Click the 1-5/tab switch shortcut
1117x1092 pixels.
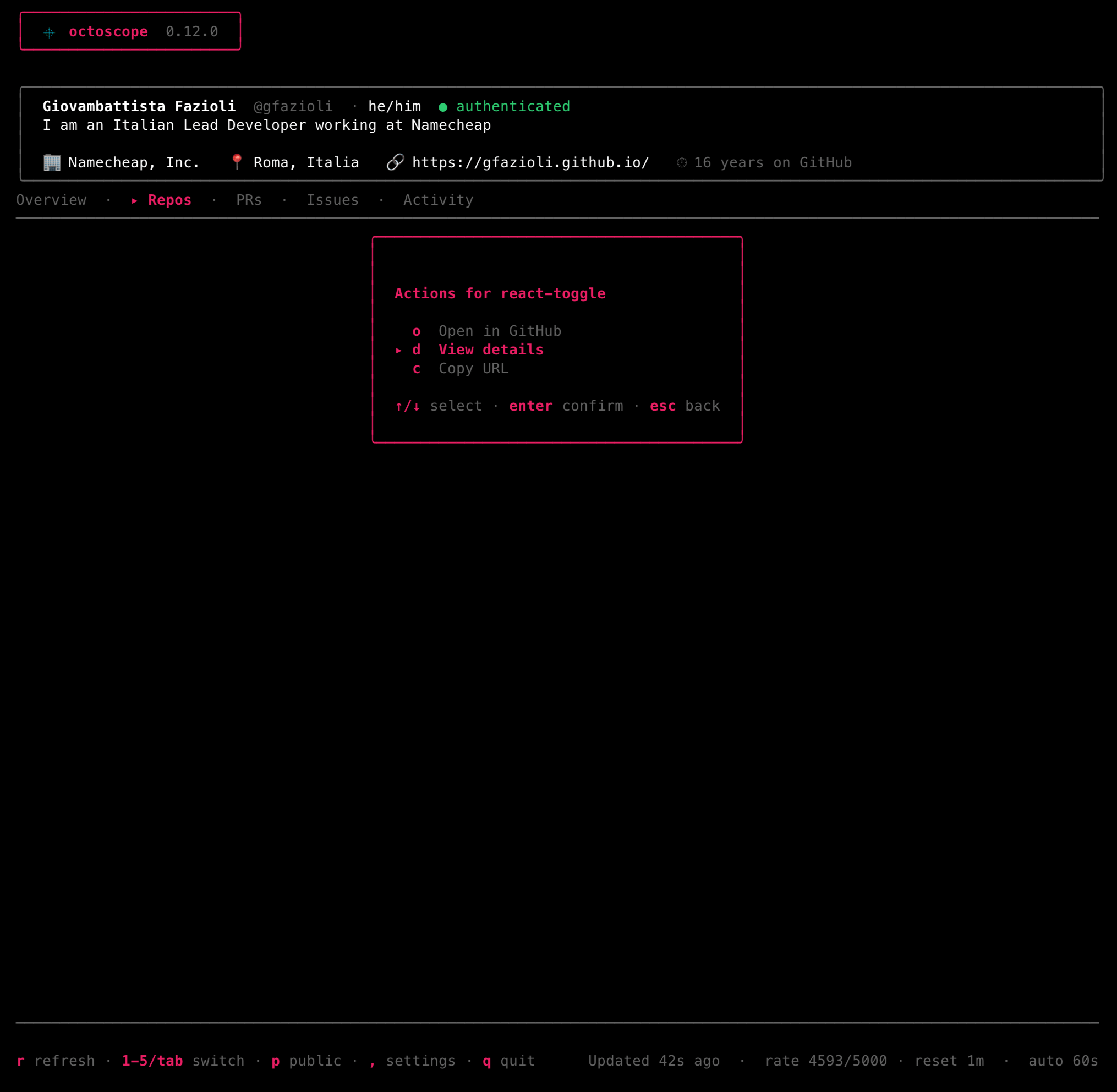pyautogui.click(x=183, y=1061)
